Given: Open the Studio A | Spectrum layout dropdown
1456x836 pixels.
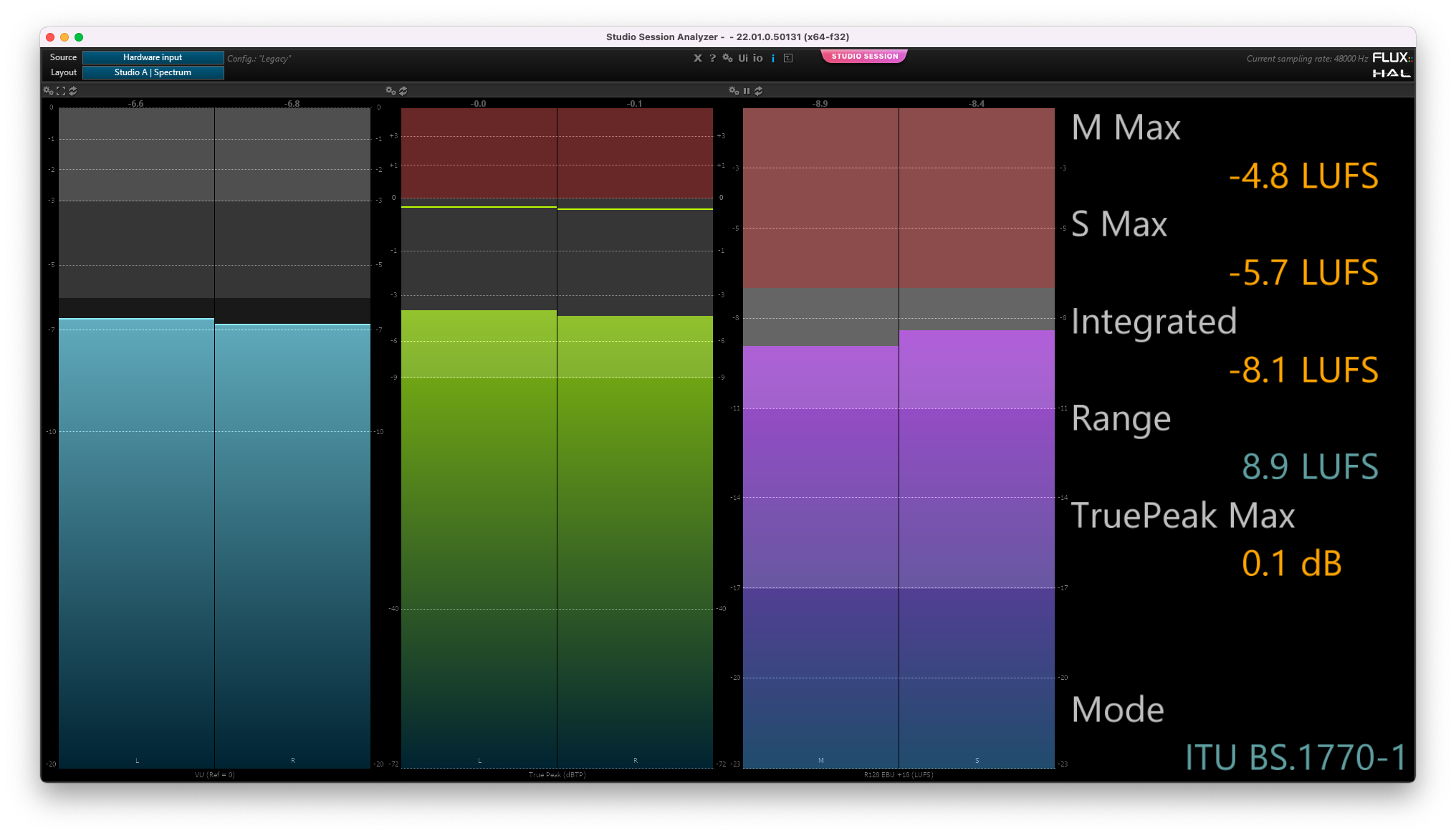Looking at the screenshot, I should point(153,72).
